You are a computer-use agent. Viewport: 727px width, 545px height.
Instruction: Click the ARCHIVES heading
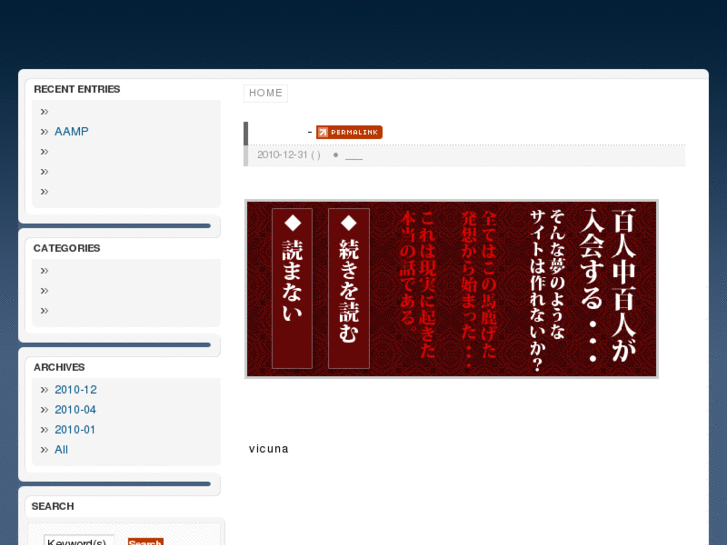pyautogui.click(x=59, y=367)
